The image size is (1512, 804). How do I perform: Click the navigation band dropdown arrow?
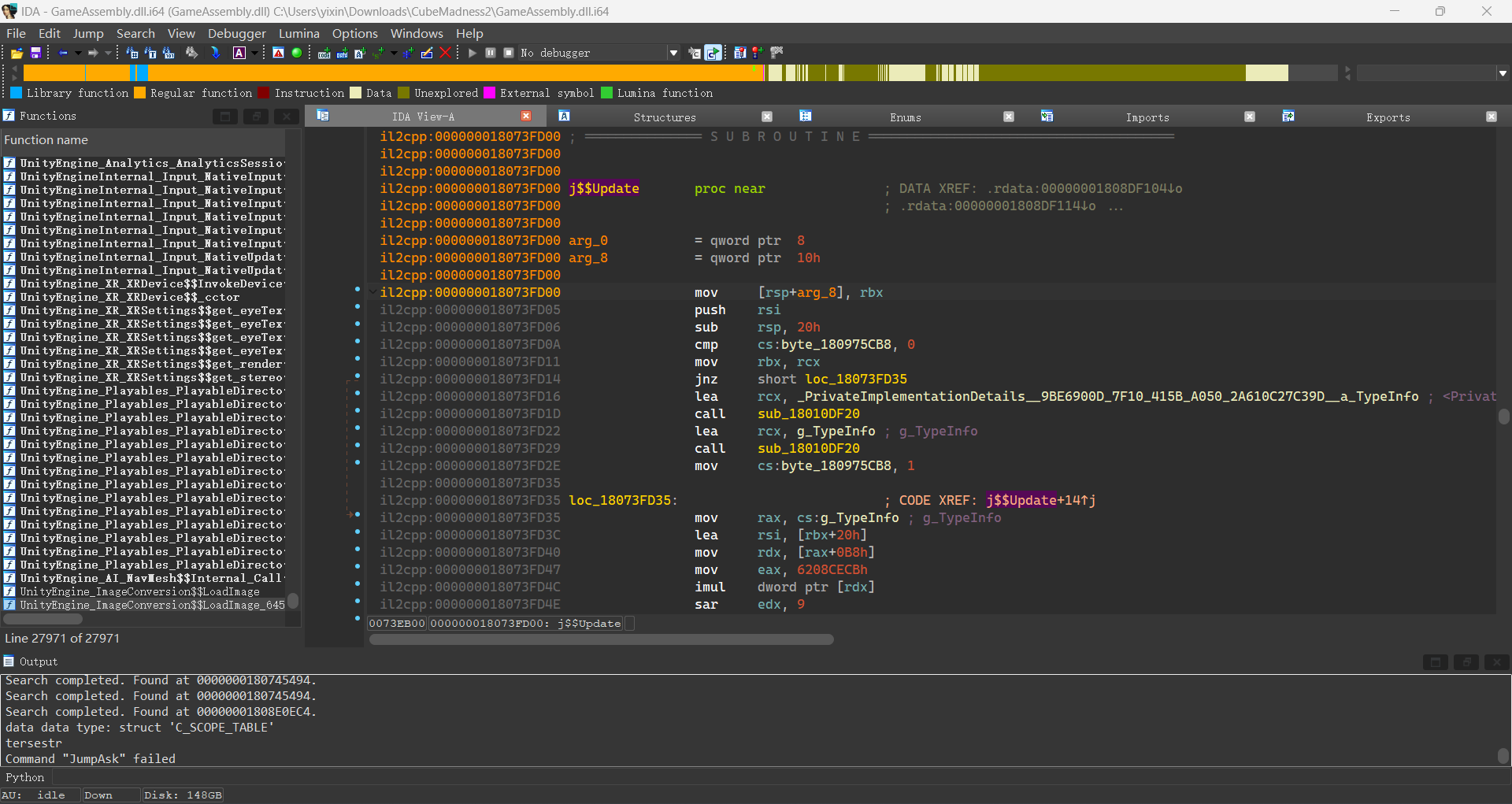1503,73
